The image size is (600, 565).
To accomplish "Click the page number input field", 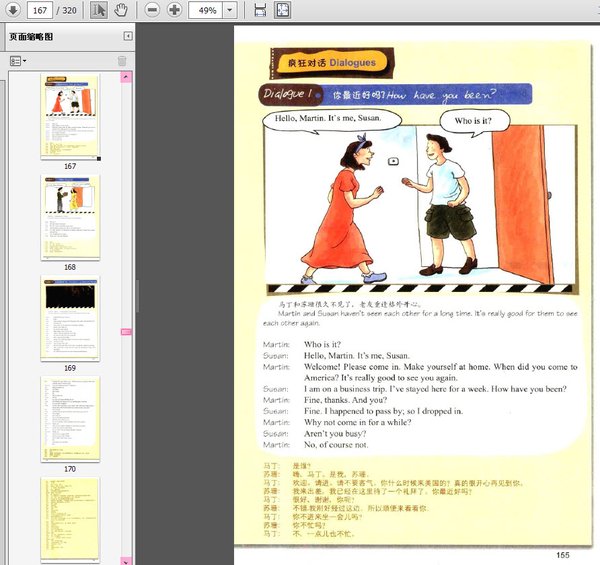I will click(38, 10).
